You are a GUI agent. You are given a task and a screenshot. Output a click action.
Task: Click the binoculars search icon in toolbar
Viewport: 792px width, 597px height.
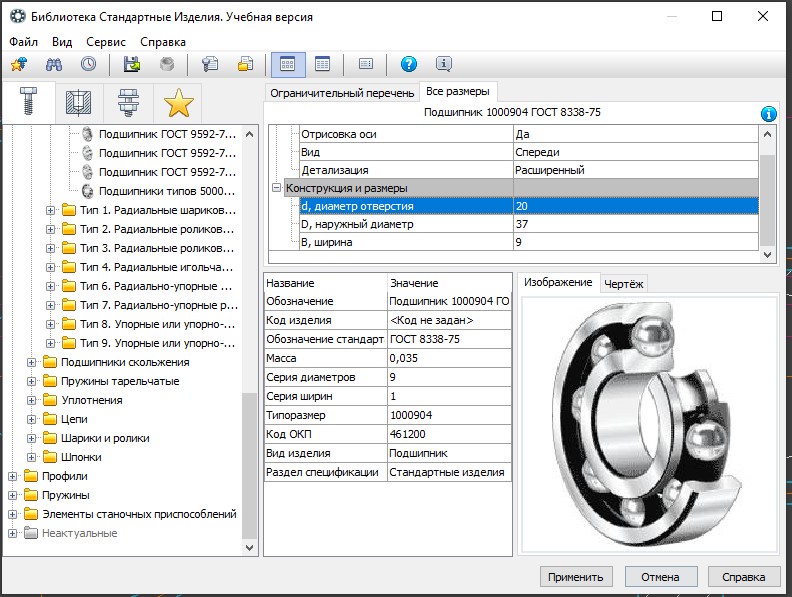[x=54, y=65]
